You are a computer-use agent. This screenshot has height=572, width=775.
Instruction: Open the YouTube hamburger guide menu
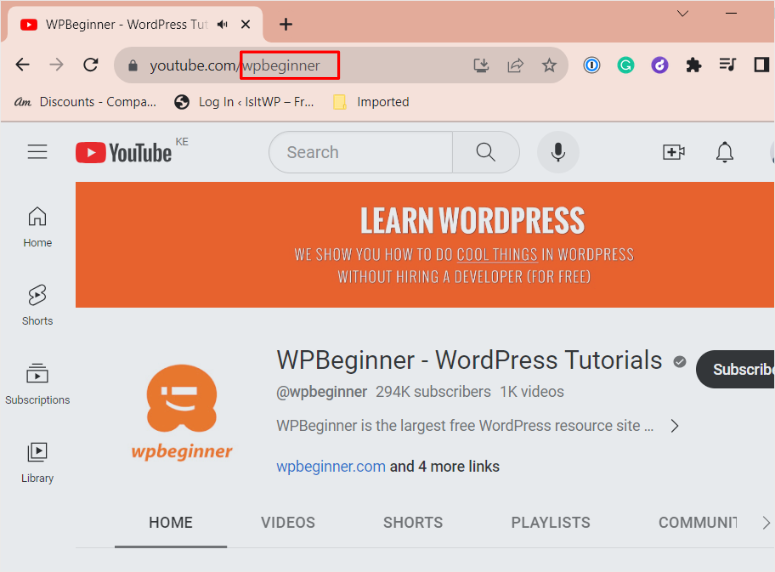pos(38,152)
